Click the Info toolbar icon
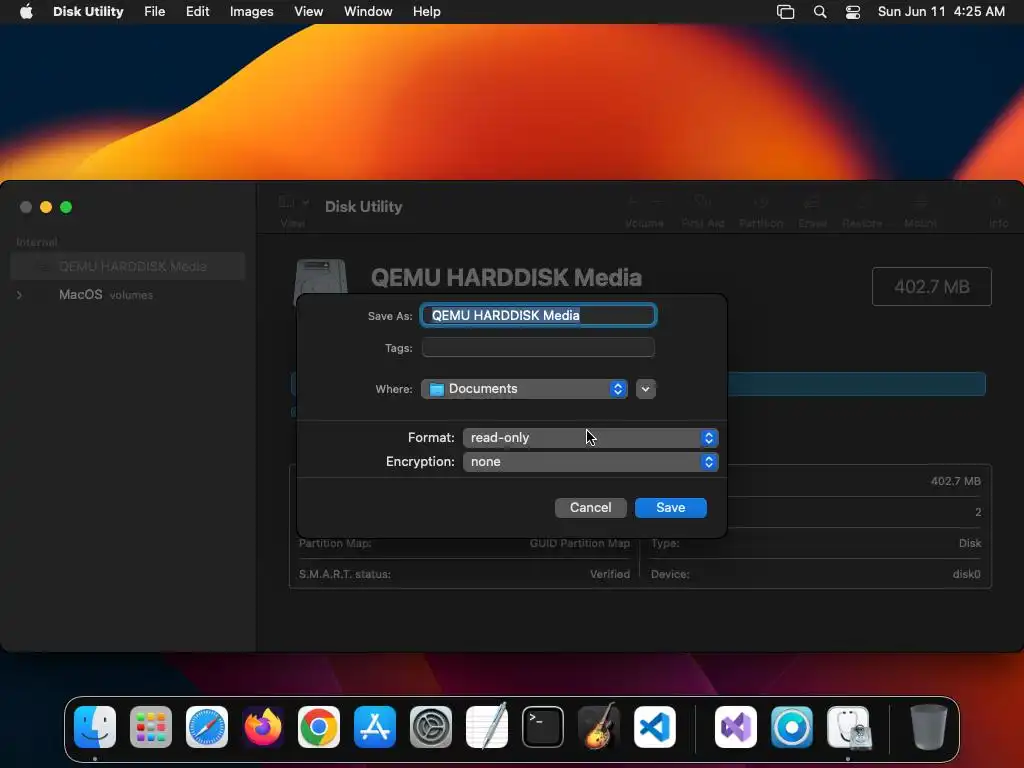 pyautogui.click(x=998, y=210)
